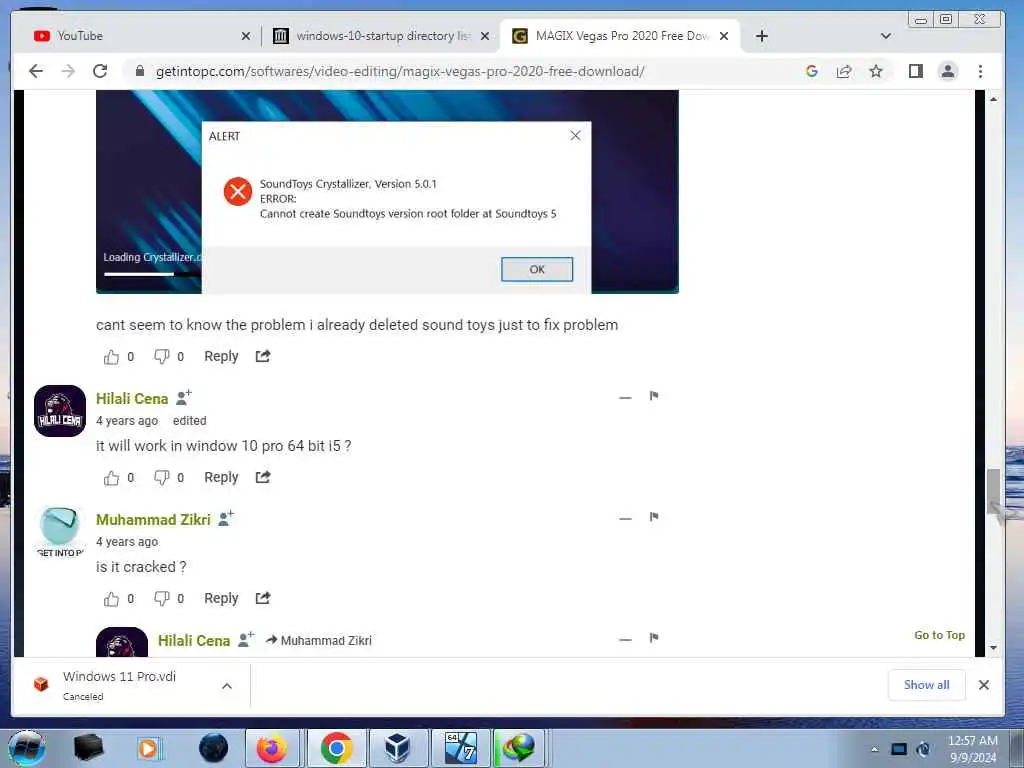Follow Hilali Cena on window 10 comment
The image size is (1024, 768).
coord(184,396)
